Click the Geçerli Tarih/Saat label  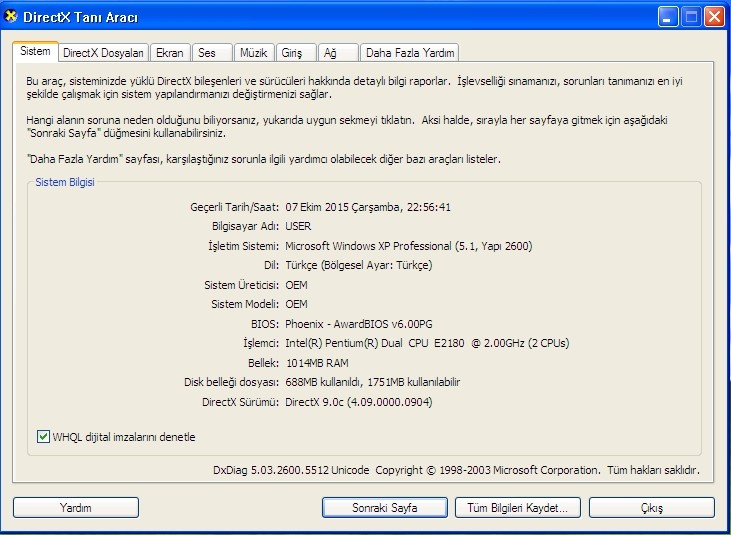234,207
